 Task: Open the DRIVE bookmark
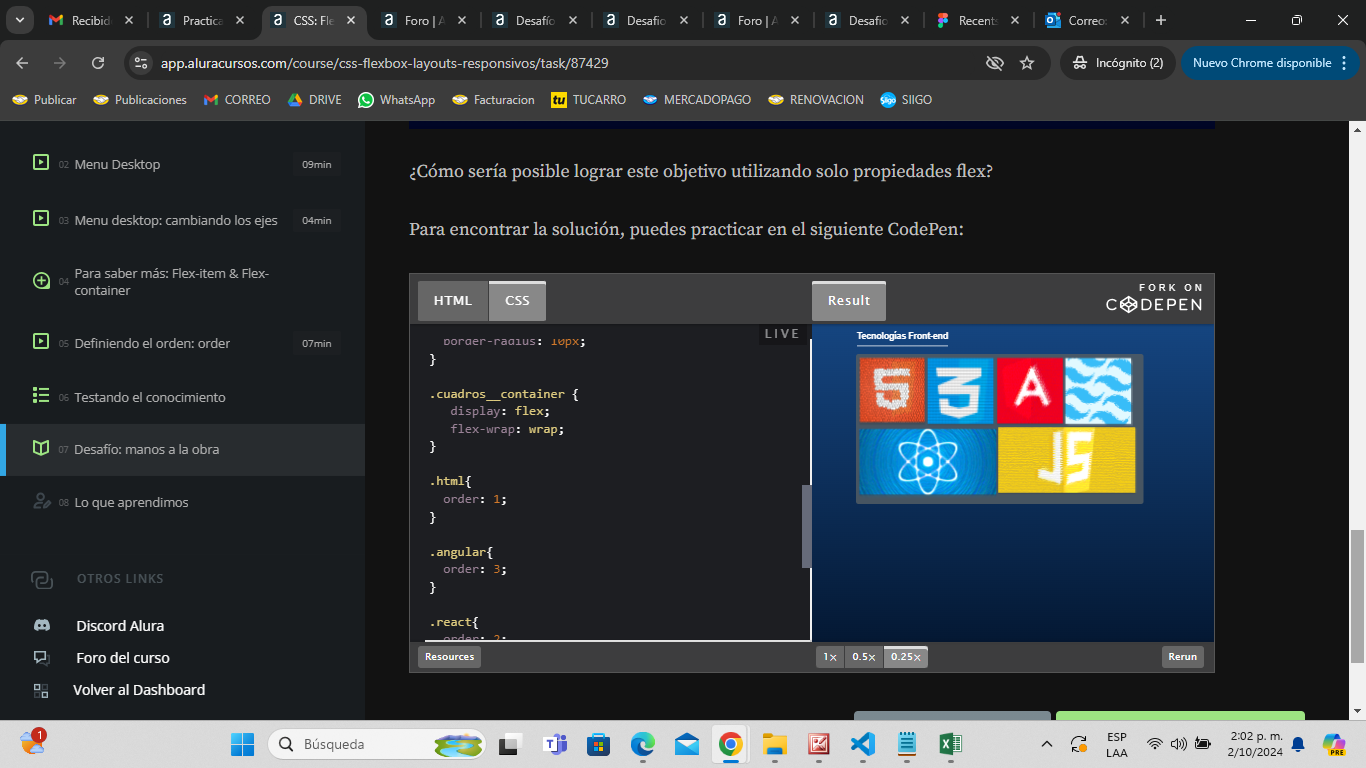315,100
